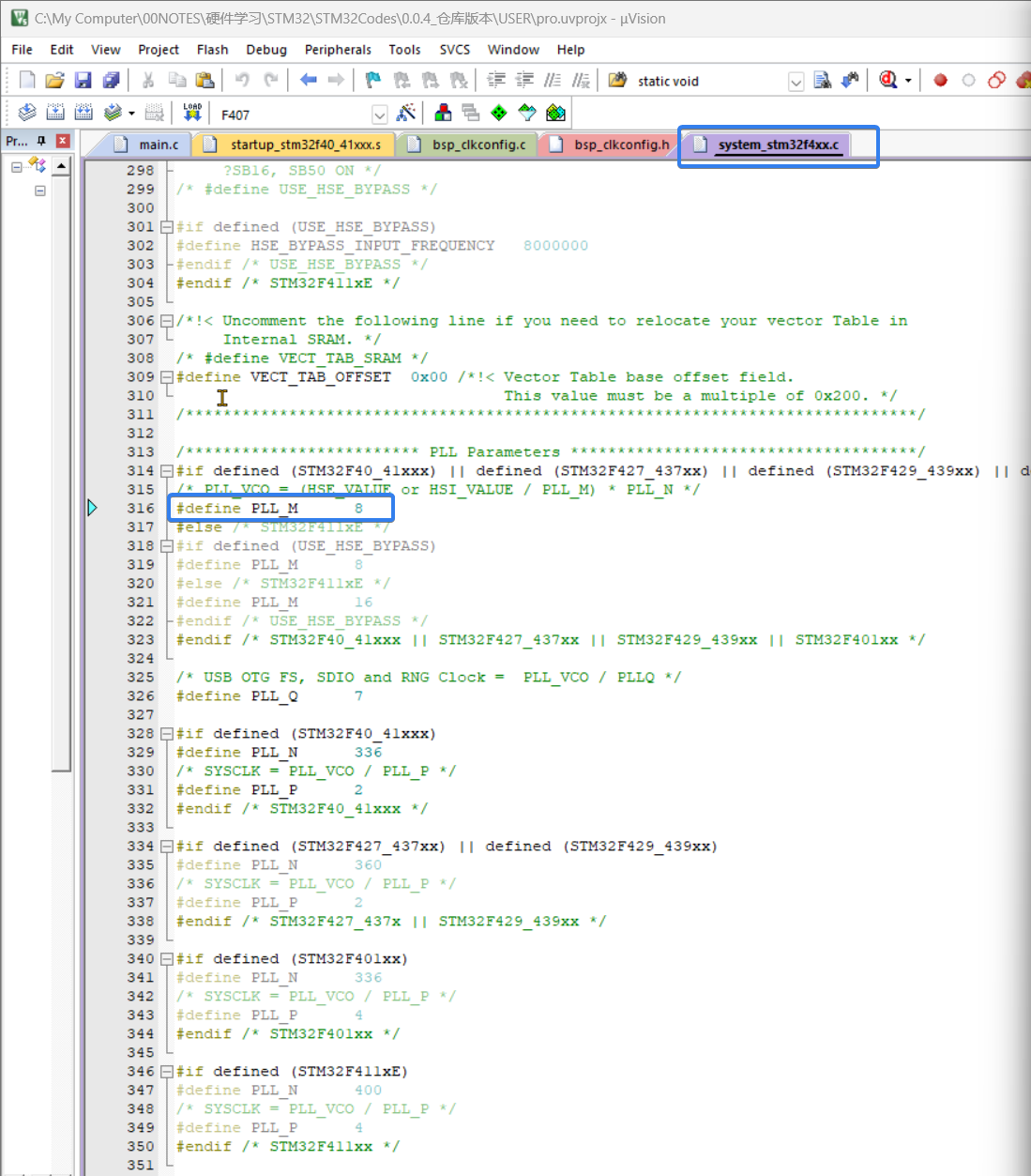
Task: Open Manage Run-Time Environment green diamond icon
Action: pyautogui.click(x=499, y=114)
